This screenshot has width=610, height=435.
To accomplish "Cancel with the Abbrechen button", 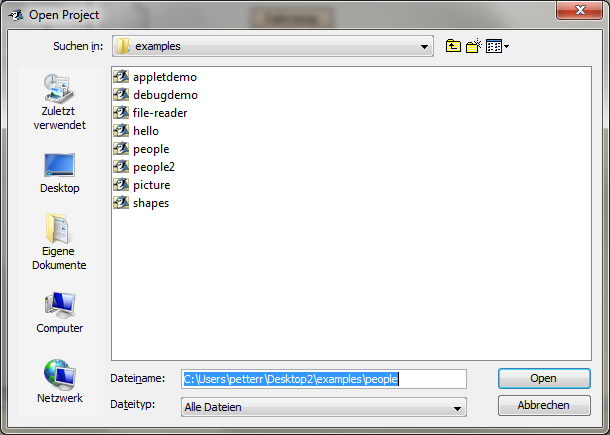I will tap(544, 405).
